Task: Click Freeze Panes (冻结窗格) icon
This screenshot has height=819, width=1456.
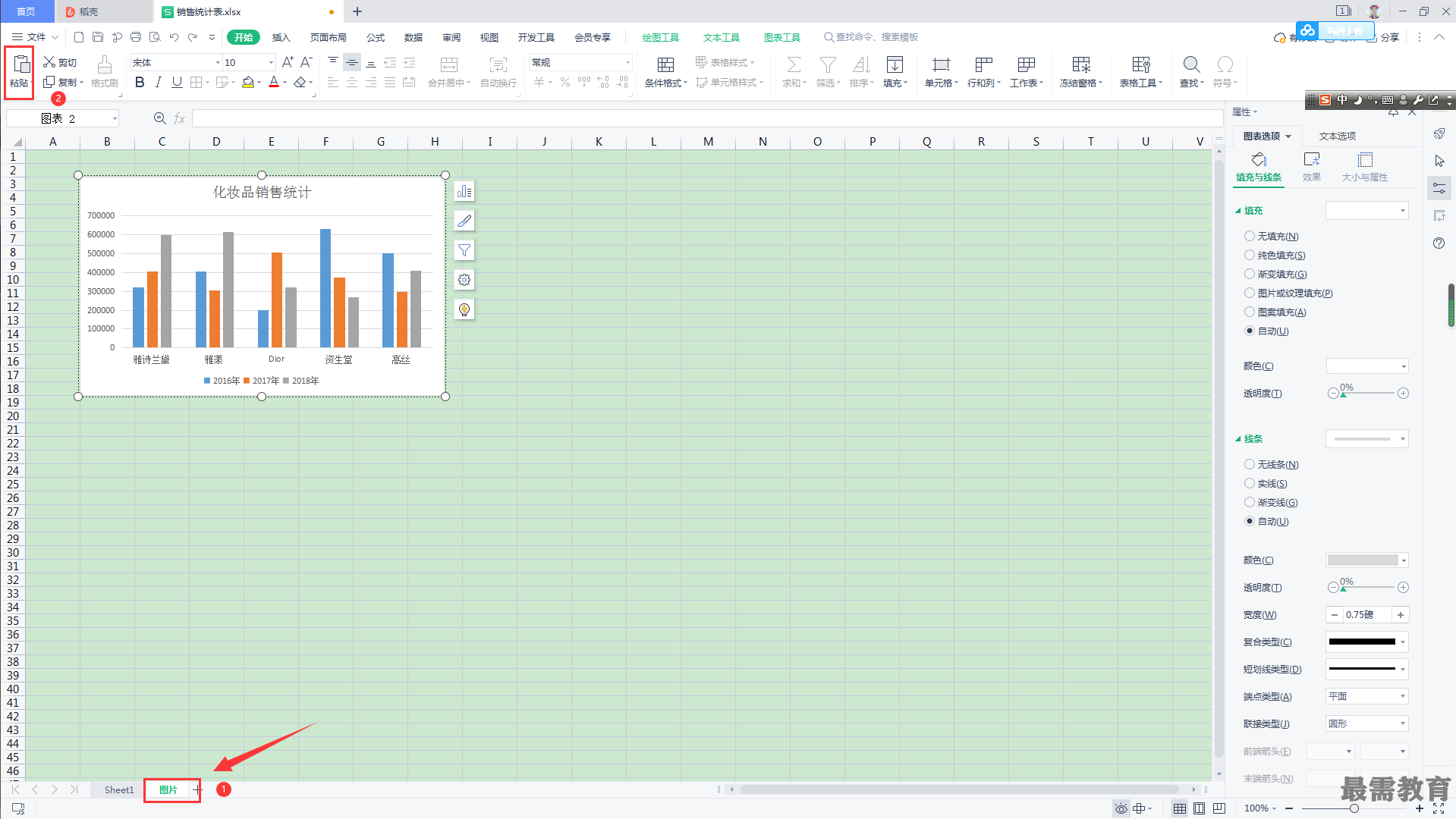Action: point(1081,64)
